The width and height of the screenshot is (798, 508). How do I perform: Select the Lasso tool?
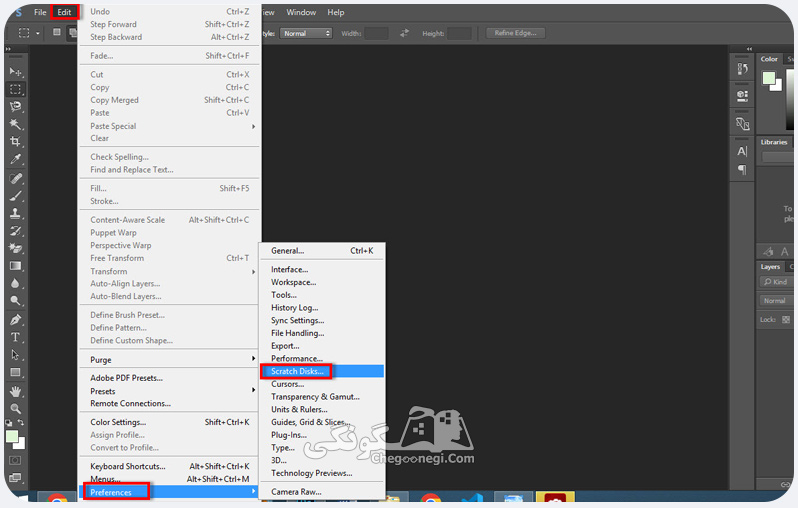(x=15, y=106)
